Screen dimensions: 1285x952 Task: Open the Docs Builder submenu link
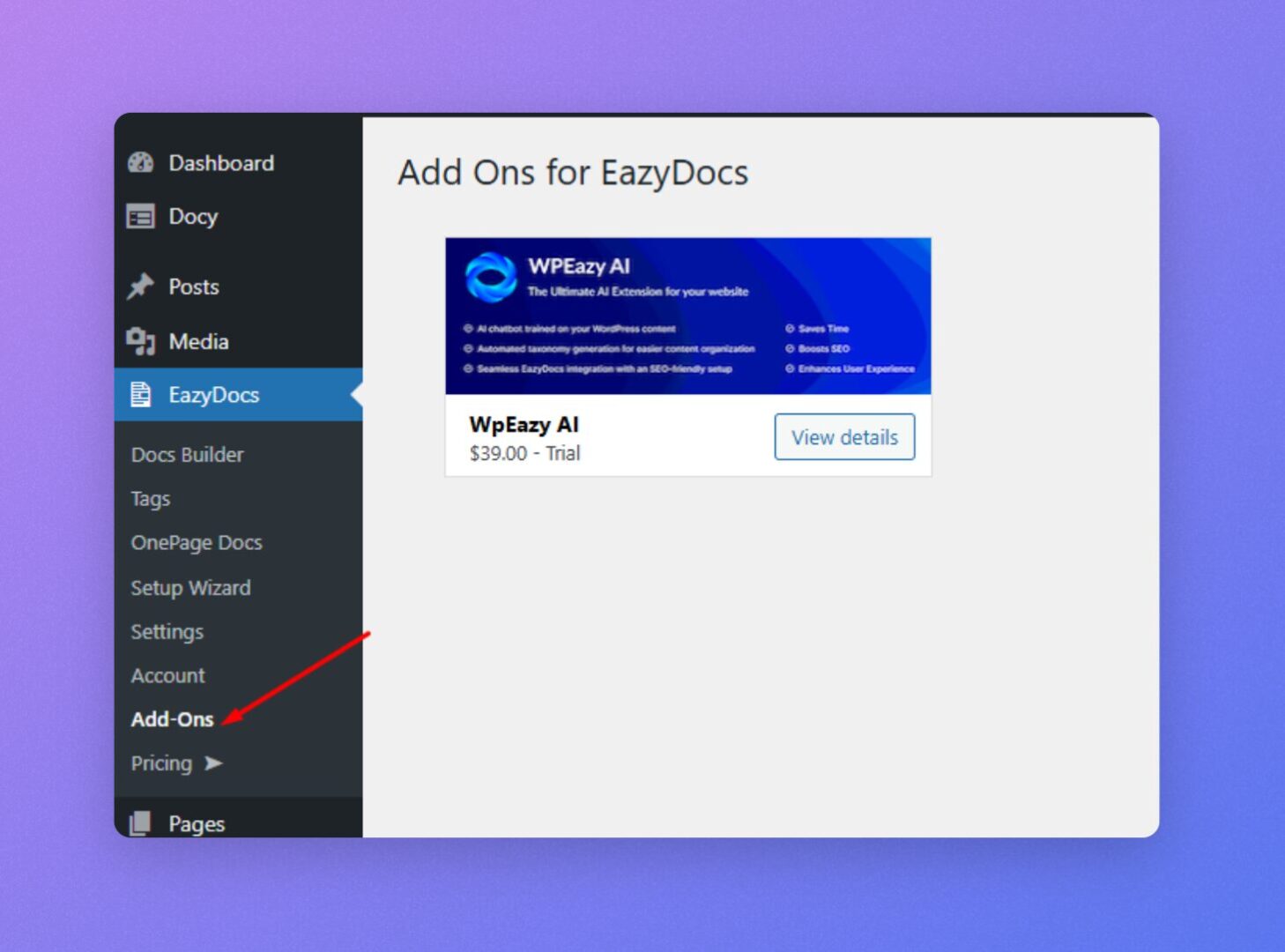coord(187,455)
